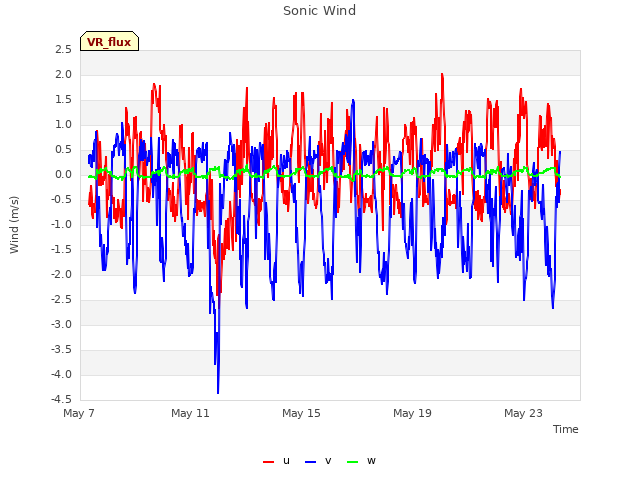Click the VR_flux label badge
640x480 pixels.
[x=109, y=41]
